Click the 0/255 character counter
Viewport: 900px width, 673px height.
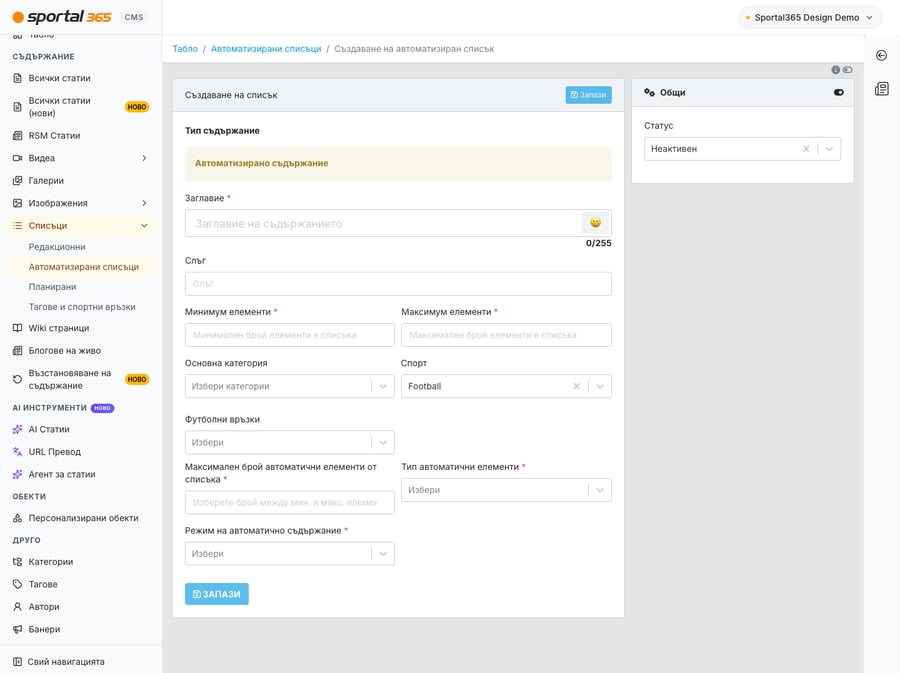(598, 243)
